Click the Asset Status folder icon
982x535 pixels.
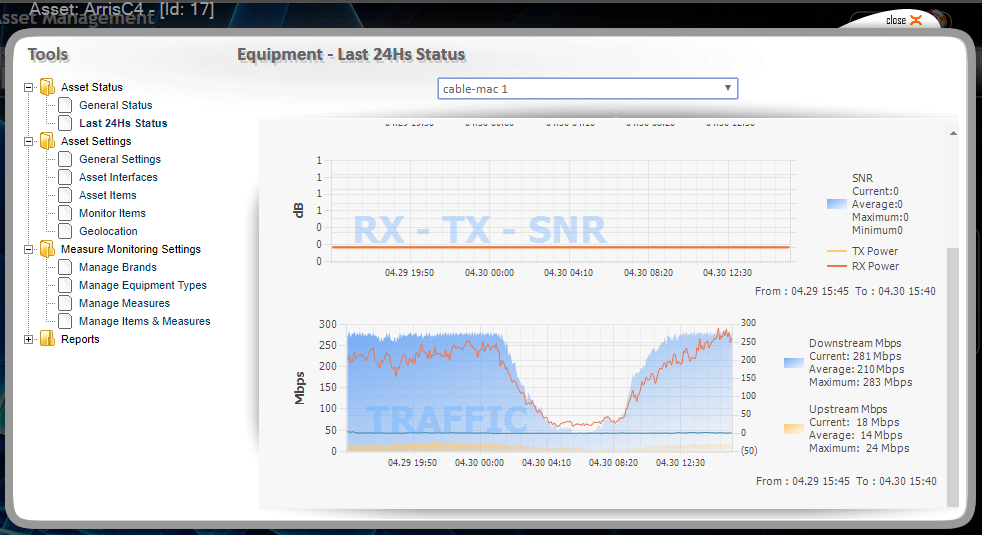click(47, 87)
